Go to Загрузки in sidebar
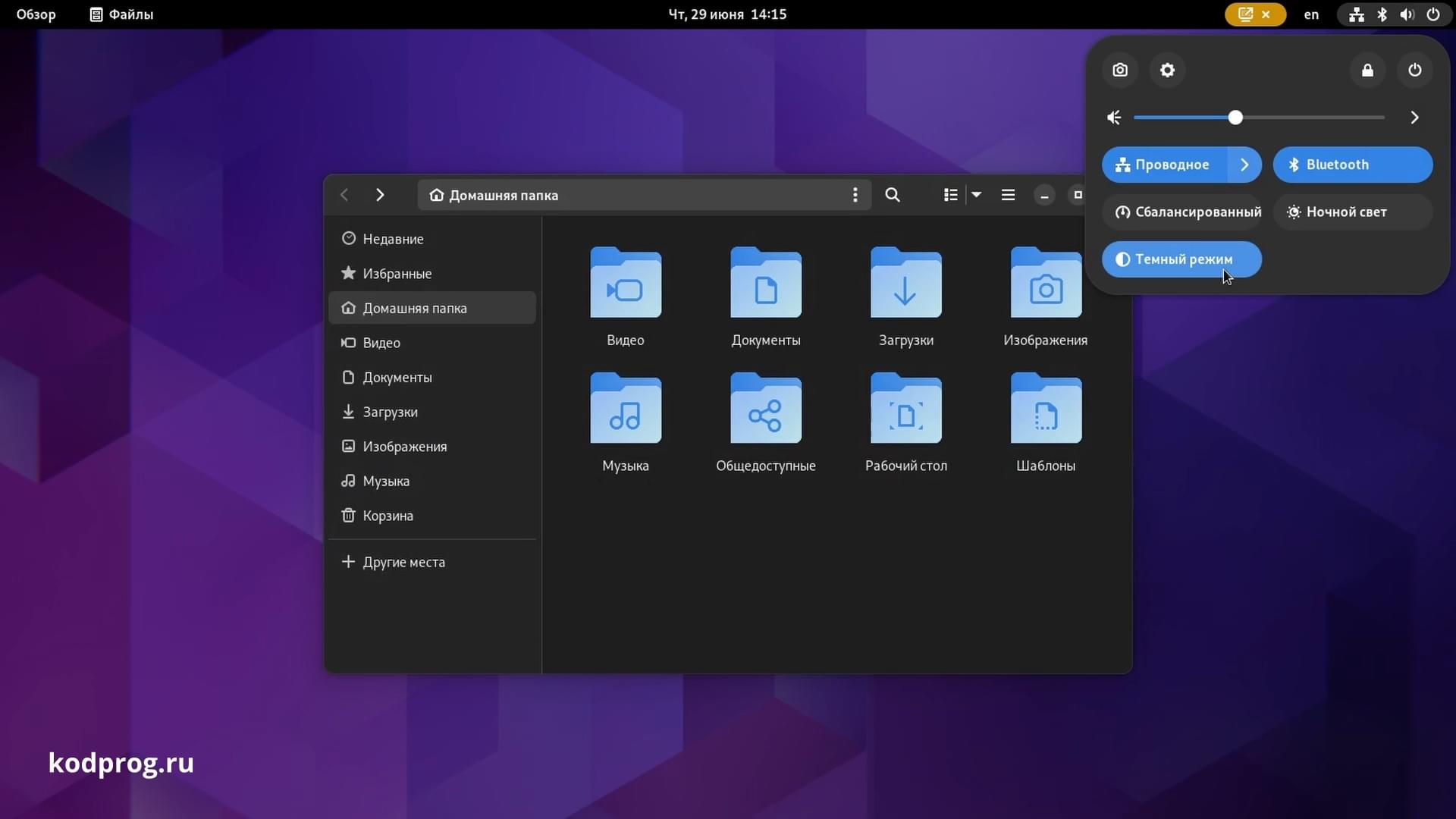 coord(432,412)
